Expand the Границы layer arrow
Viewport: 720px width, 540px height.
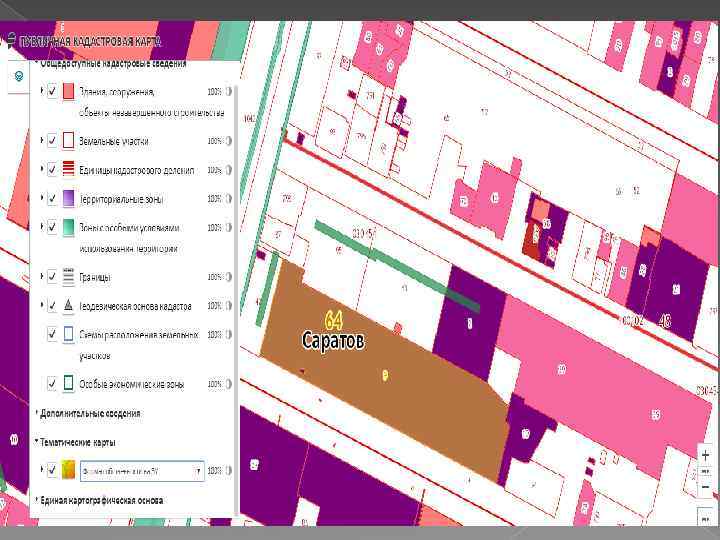click(42, 276)
